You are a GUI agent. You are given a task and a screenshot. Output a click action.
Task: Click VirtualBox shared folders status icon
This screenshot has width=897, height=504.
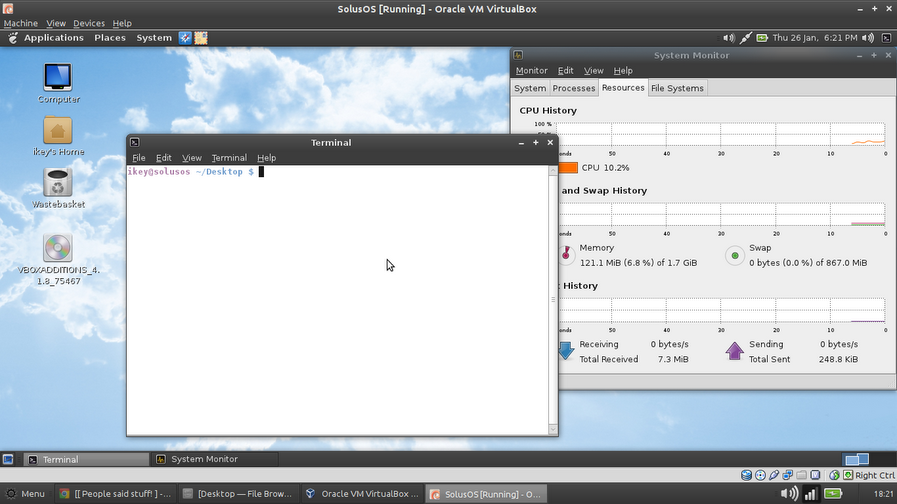801,475
